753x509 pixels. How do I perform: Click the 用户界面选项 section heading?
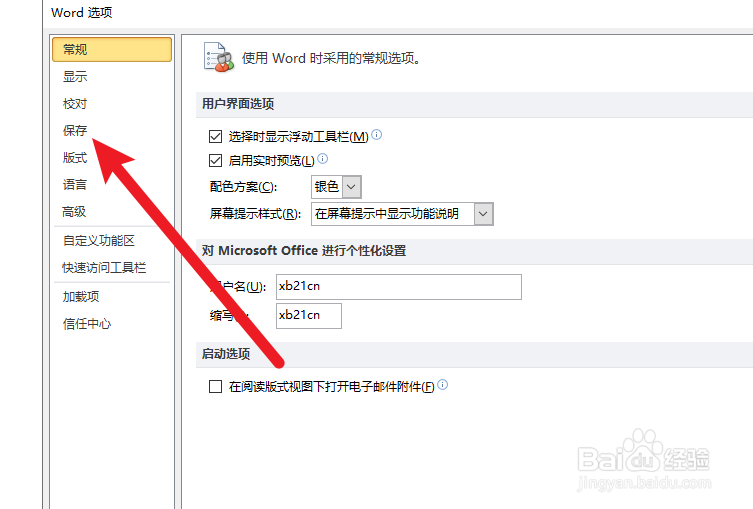click(x=238, y=104)
